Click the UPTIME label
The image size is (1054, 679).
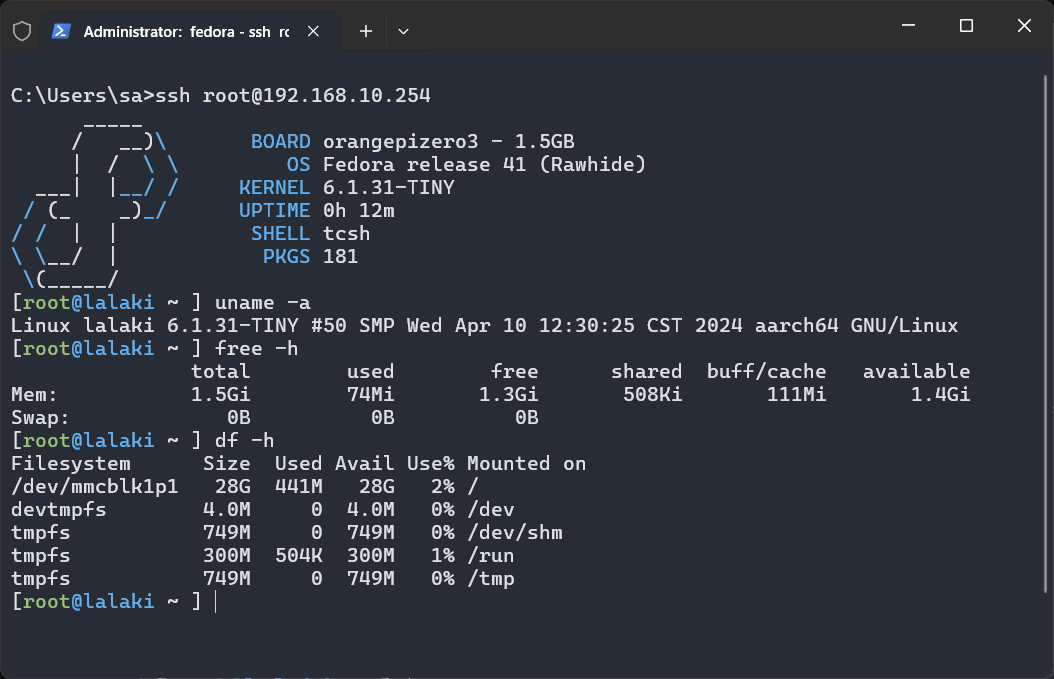[x=274, y=210]
